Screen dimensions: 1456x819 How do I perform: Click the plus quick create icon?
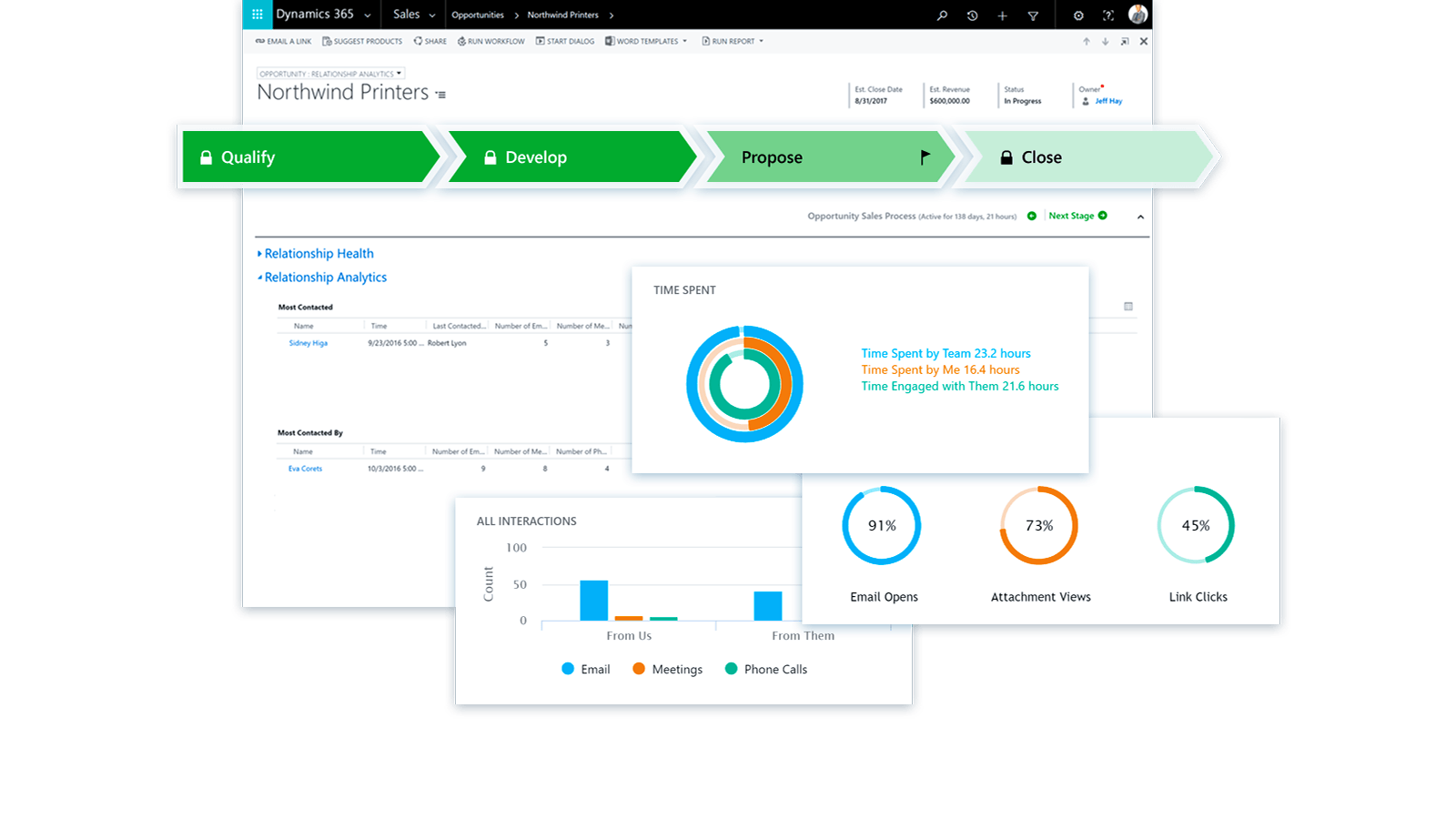click(1002, 15)
